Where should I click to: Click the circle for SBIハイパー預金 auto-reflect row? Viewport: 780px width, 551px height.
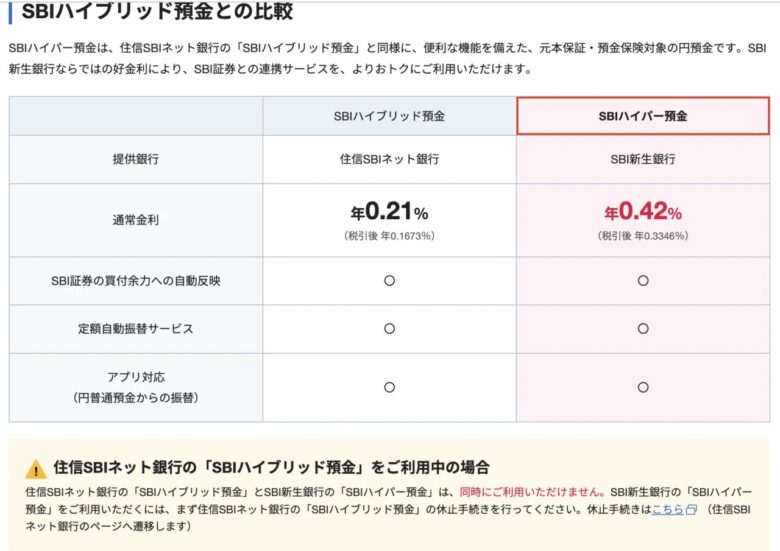click(643, 281)
